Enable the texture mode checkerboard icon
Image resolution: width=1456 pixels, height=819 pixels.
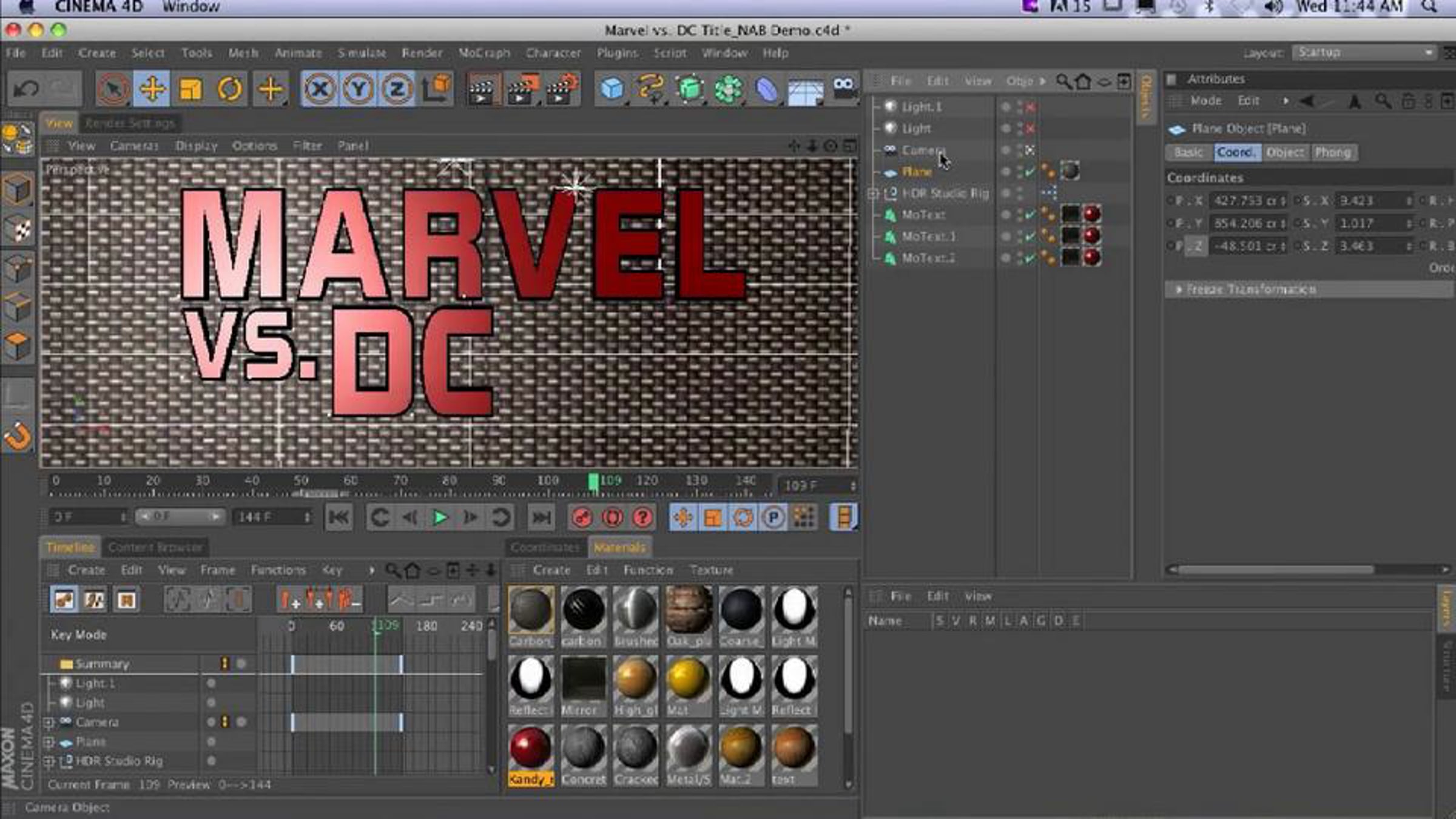[x=18, y=230]
